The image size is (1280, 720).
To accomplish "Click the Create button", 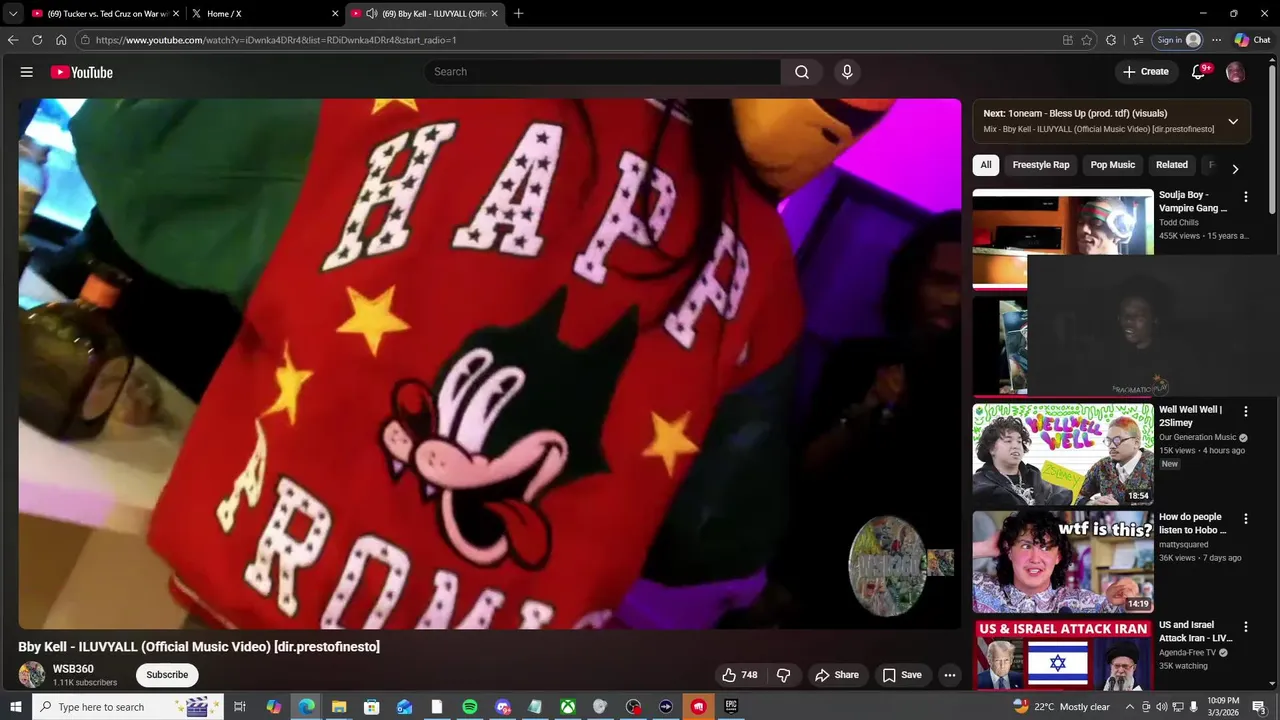I will point(1145,72).
